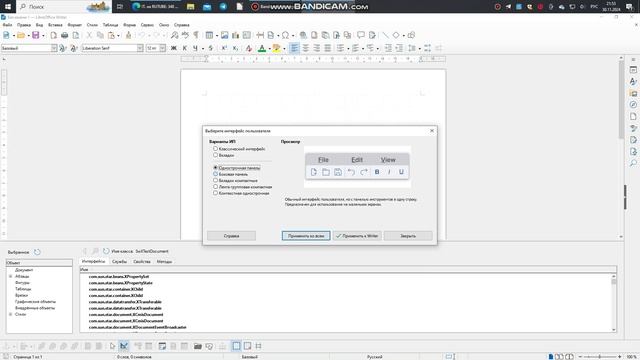Open the Формат menu
Screen dimensions: 640x360
(75, 25)
